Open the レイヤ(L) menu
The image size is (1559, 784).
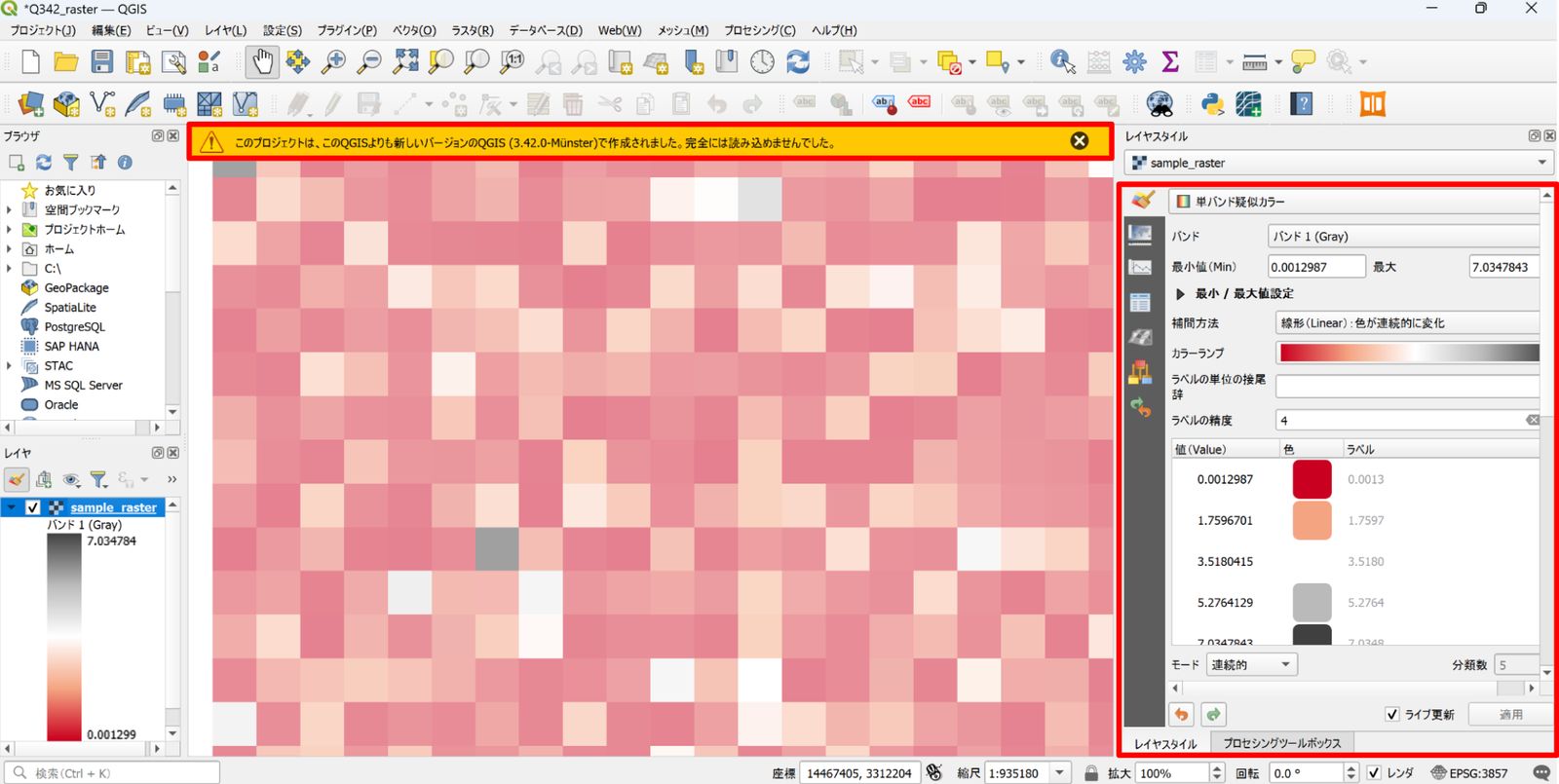(225, 30)
